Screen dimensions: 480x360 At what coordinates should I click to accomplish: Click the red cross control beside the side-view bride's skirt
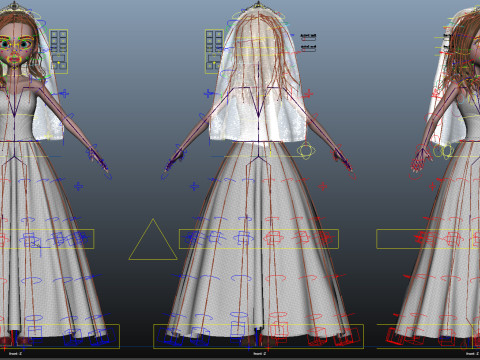[433, 186]
